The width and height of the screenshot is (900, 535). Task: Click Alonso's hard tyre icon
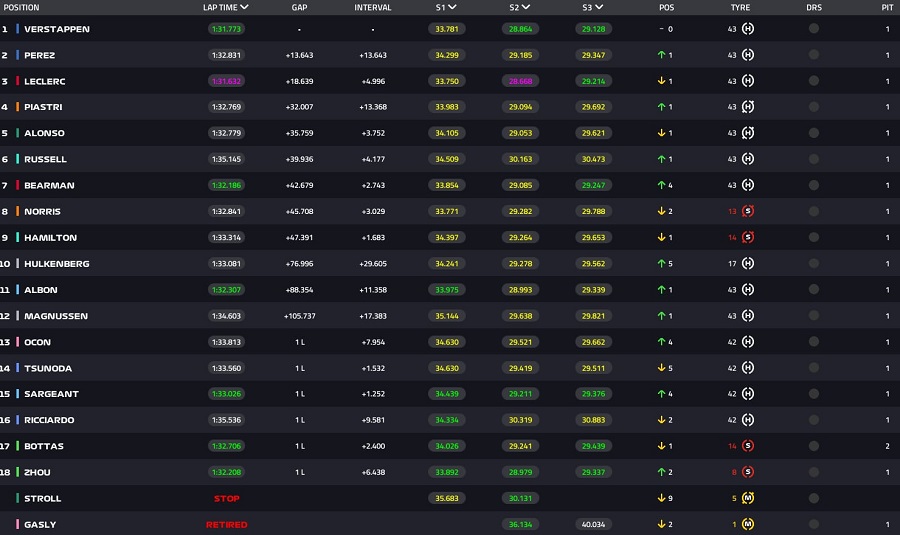(x=747, y=133)
